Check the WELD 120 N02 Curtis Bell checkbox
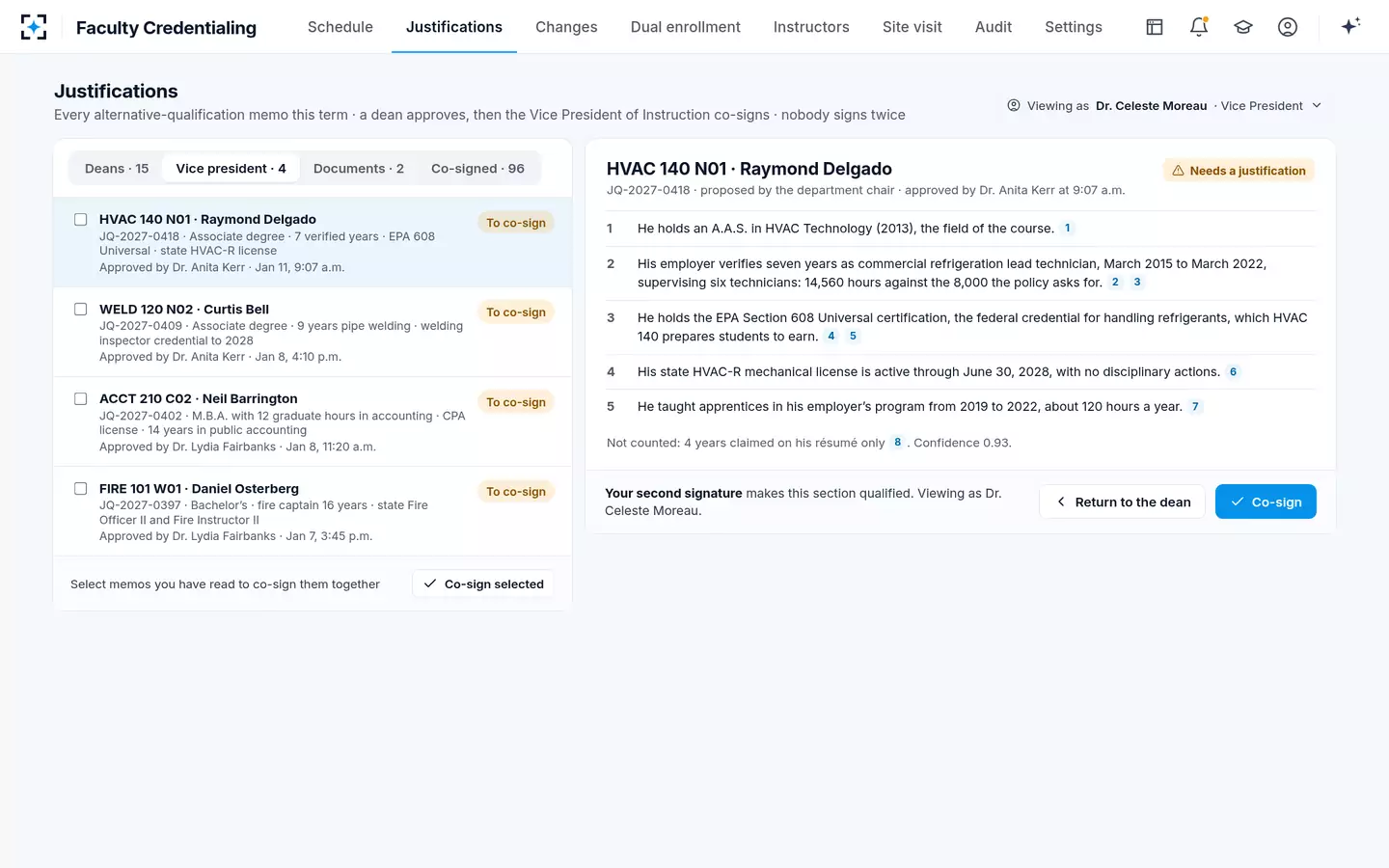Image resolution: width=1389 pixels, height=868 pixels. click(x=81, y=310)
